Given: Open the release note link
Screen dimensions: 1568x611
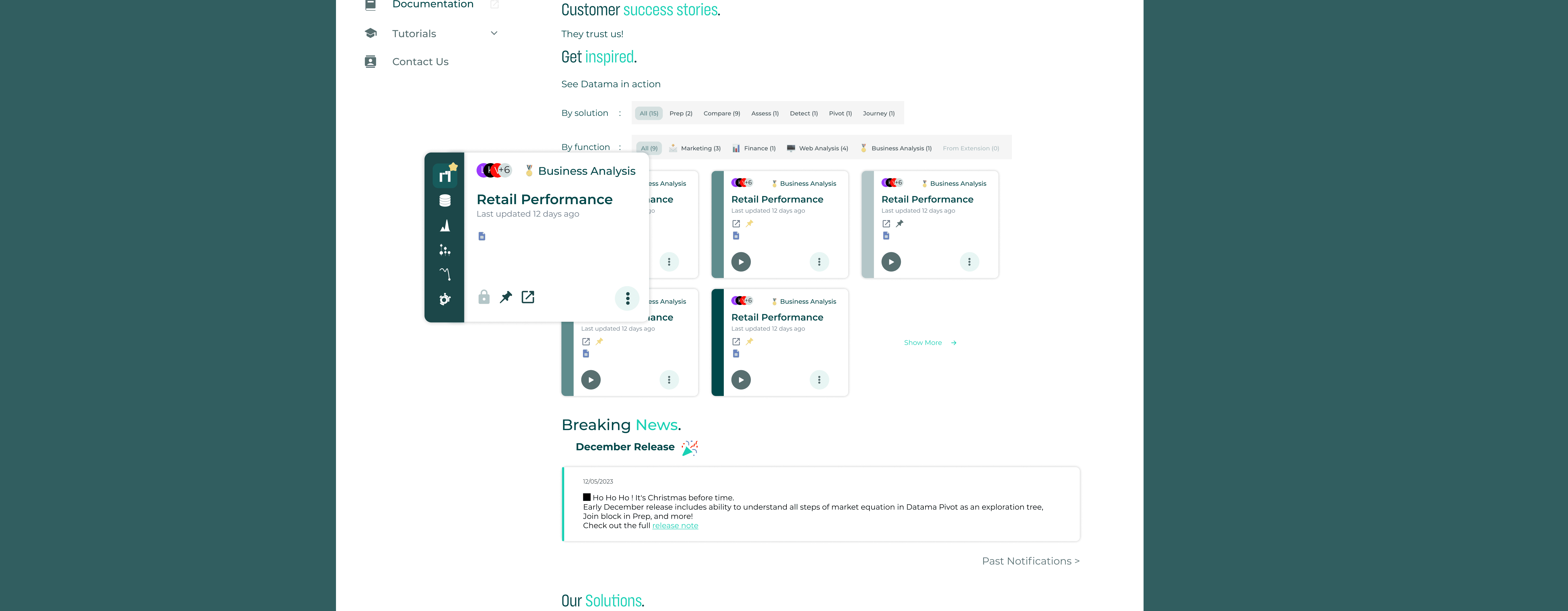Looking at the screenshot, I should click(x=675, y=526).
